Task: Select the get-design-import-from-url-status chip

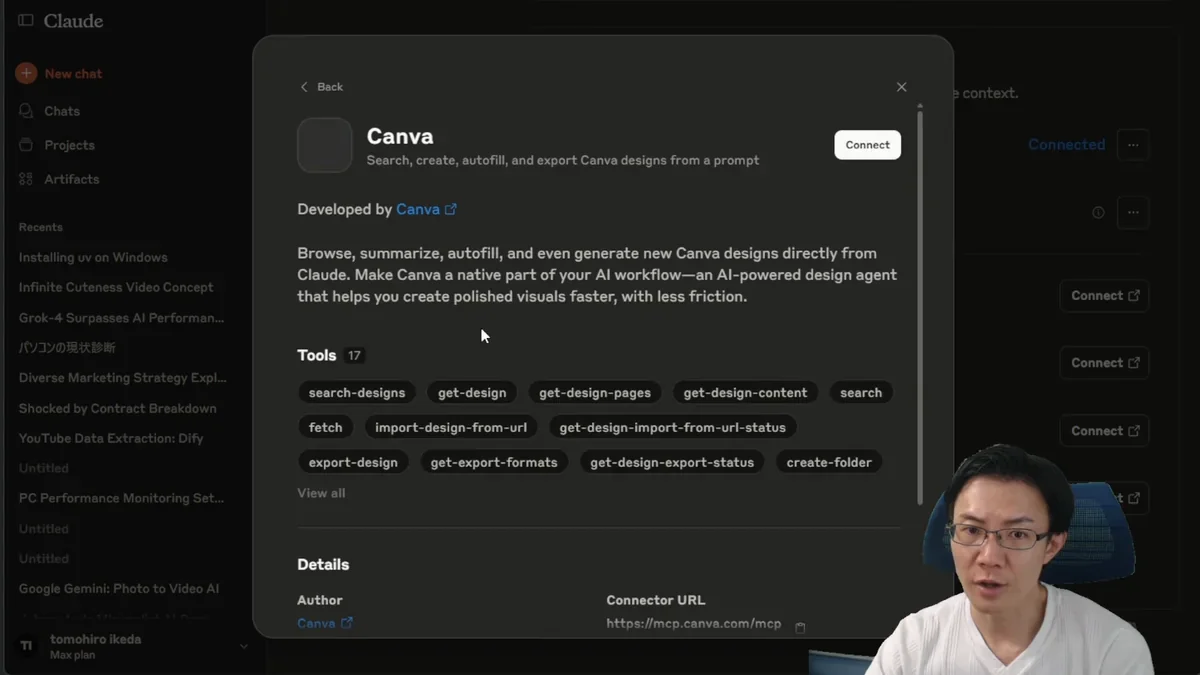Action: point(672,427)
